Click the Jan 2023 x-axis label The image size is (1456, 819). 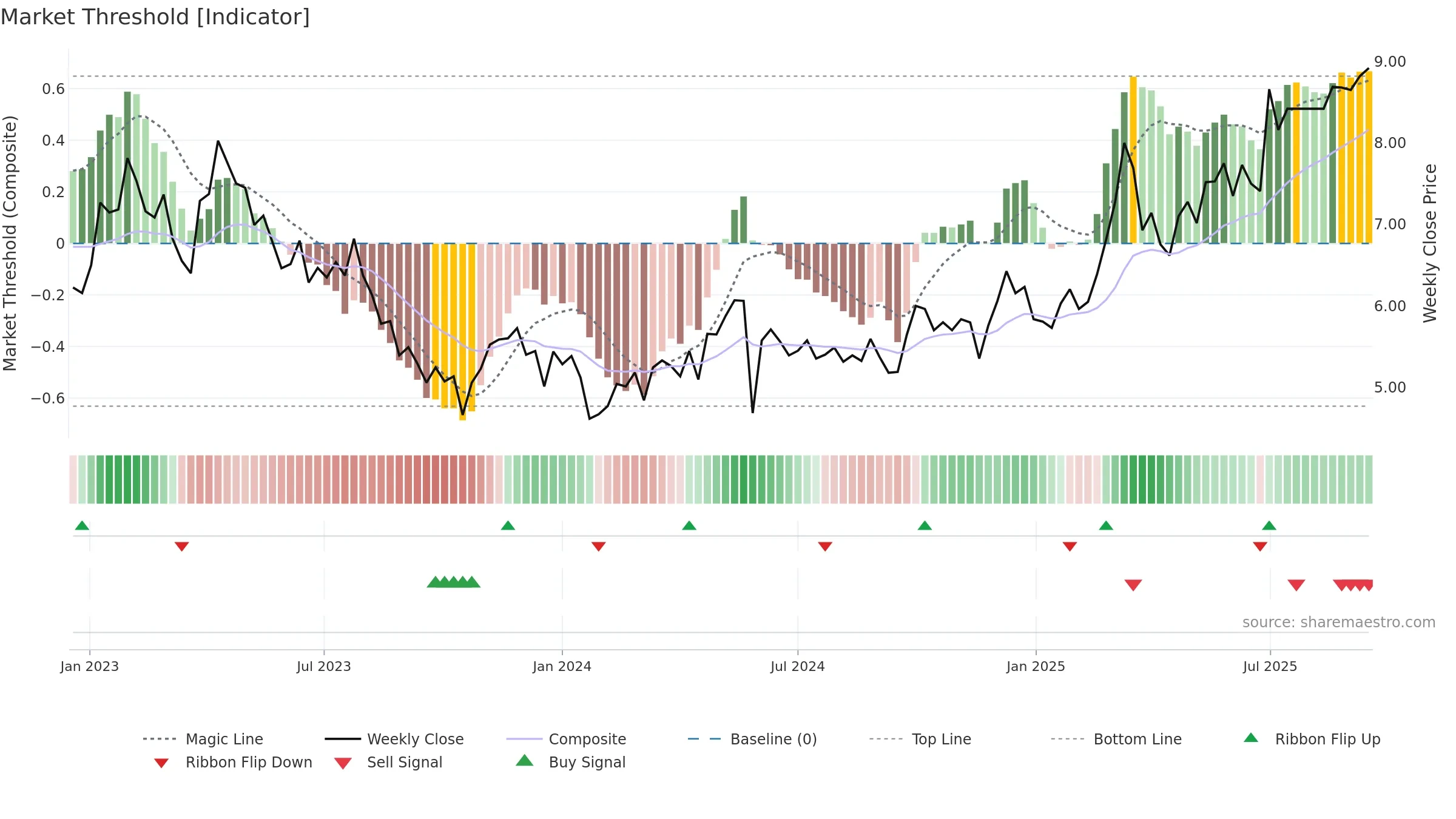[x=90, y=666]
